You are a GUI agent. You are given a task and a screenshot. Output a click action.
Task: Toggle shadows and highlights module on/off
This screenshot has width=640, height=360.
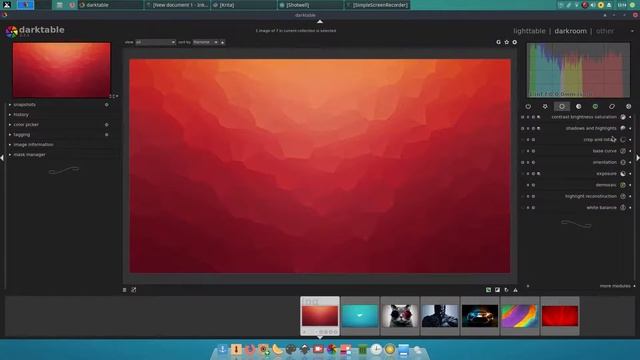pos(623,128)
